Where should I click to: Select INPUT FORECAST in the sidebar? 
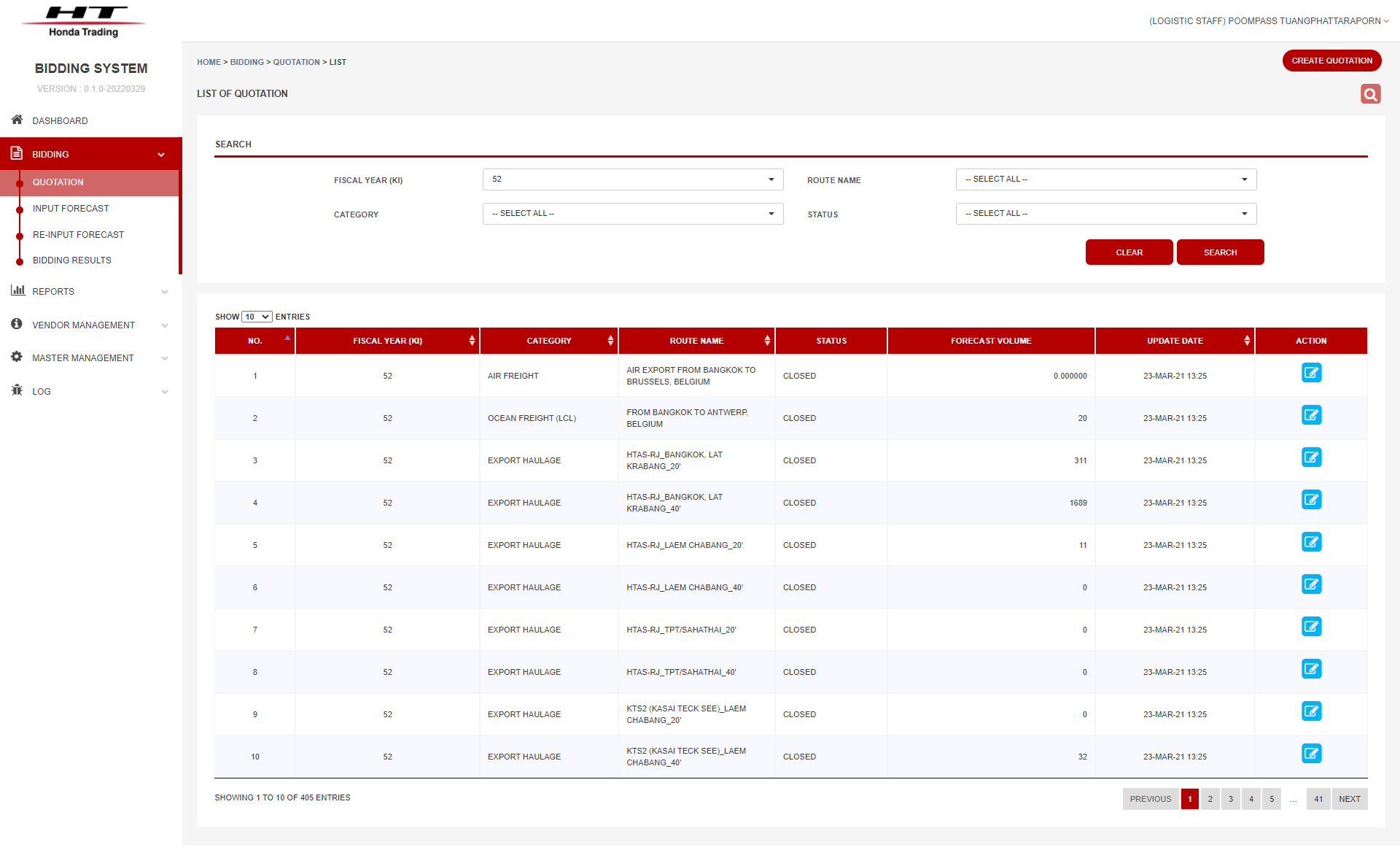pyautogui.click(x=71, y=208)
